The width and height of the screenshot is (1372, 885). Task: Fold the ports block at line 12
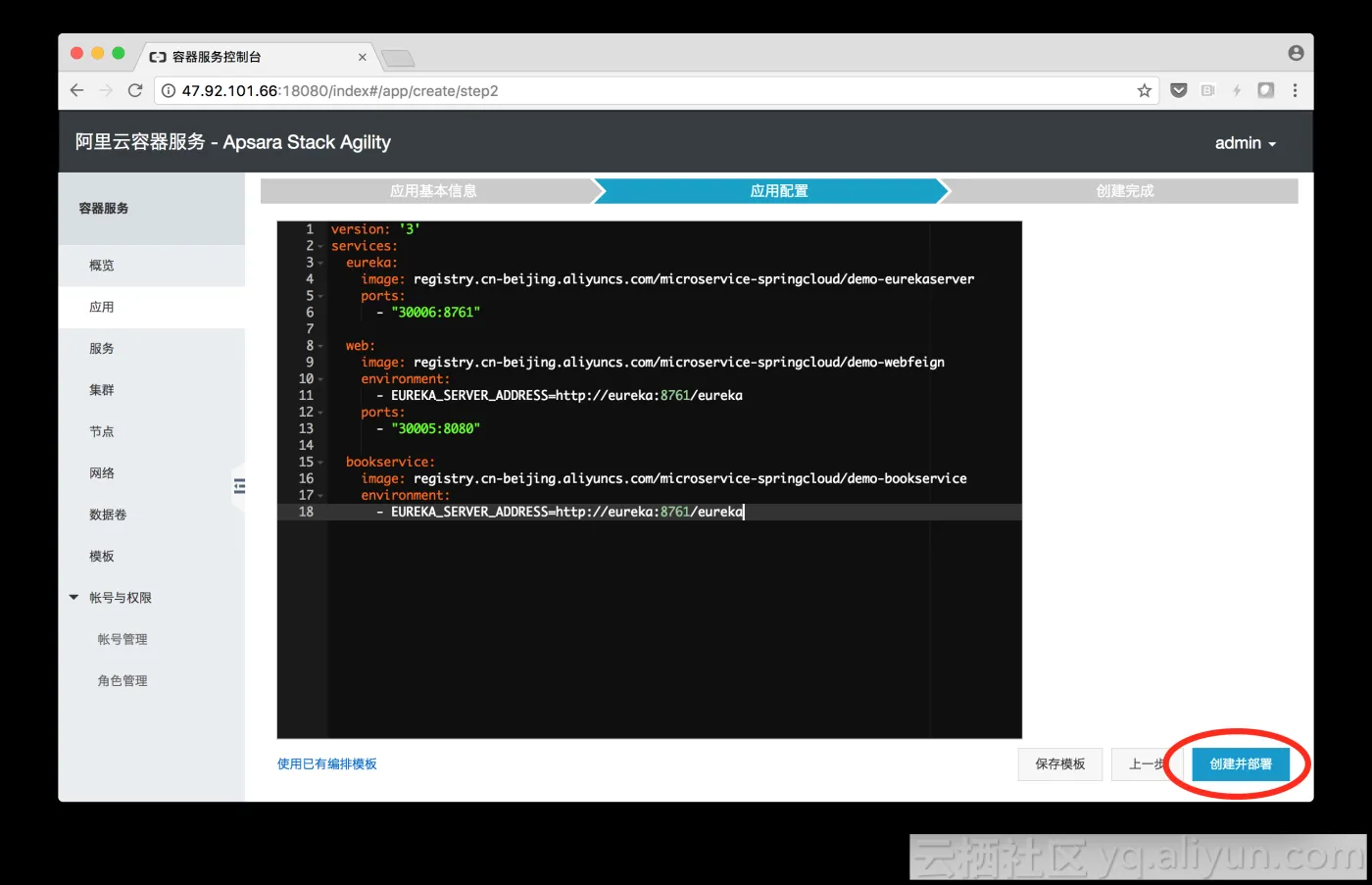[x=320, y=413]
